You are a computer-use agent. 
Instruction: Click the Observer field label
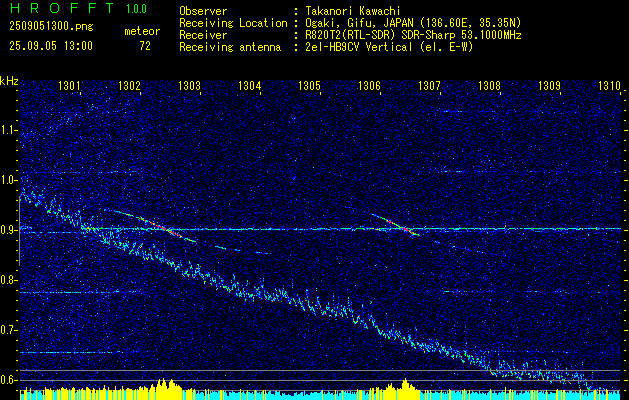(x=203, y=11)
